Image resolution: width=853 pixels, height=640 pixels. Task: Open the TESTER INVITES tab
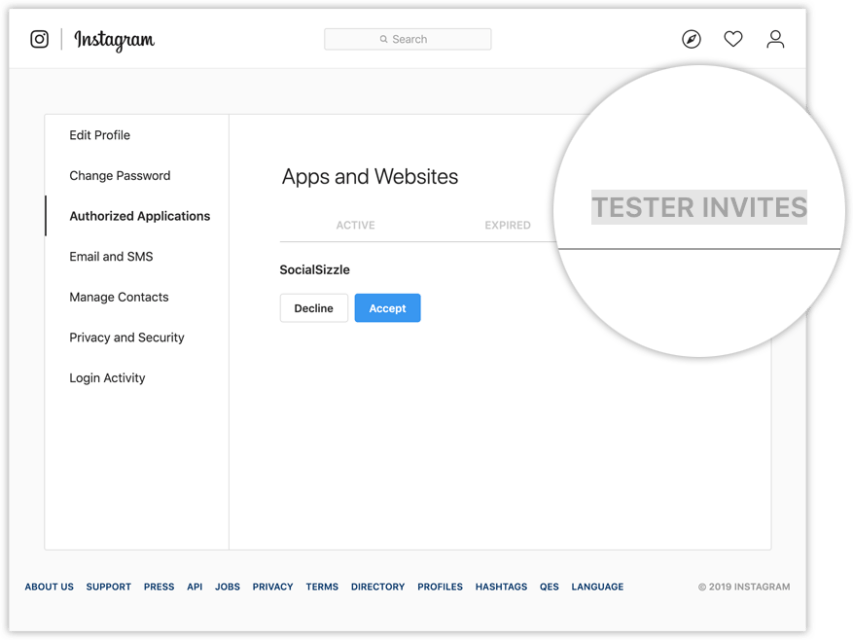coord(701,208)
